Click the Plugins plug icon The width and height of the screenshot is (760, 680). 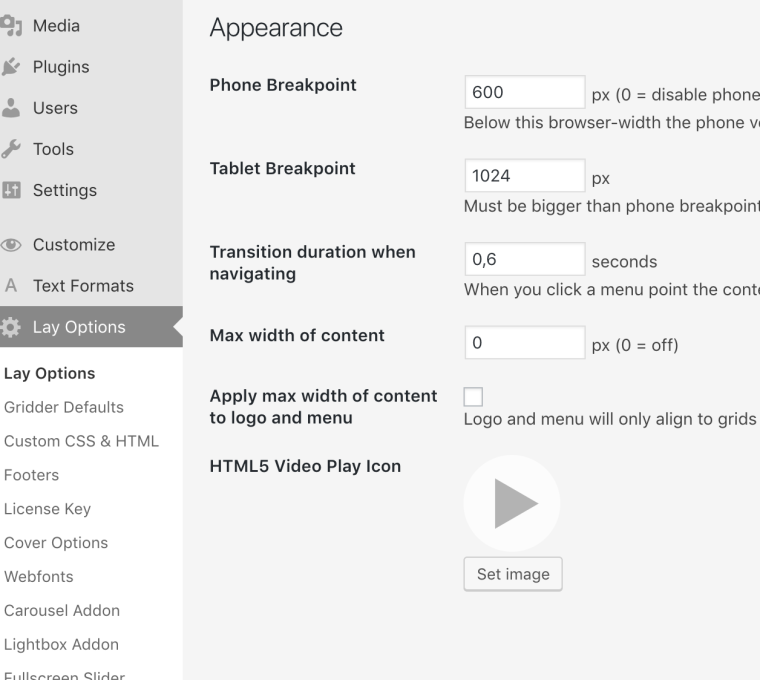[11, 67]
